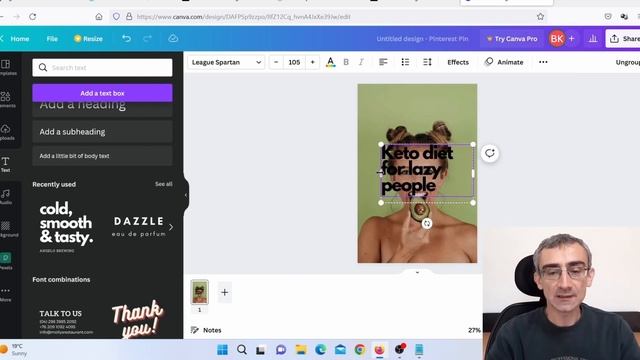Screen dimensions: 640x360
Task: Click See all recently used
Action: tap(164, 184)
